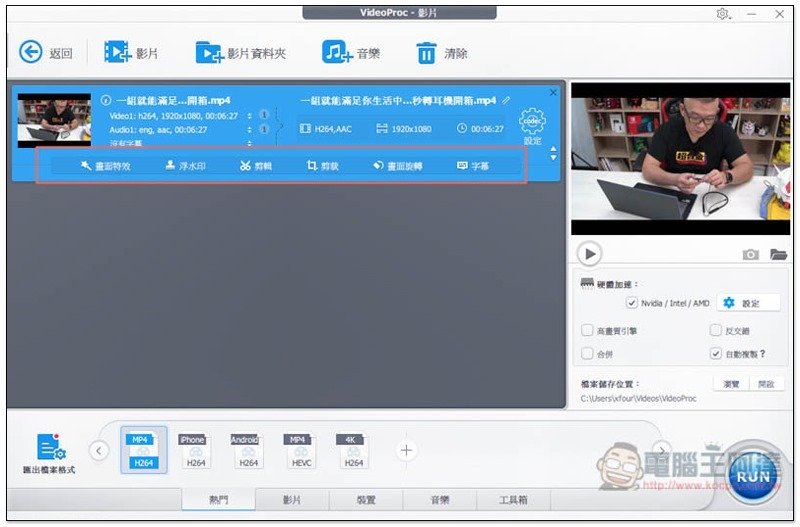Open the 浮水印 watermark tool
Image resolution: width=800 pixels, height=527 pixels.
(185, 166)
